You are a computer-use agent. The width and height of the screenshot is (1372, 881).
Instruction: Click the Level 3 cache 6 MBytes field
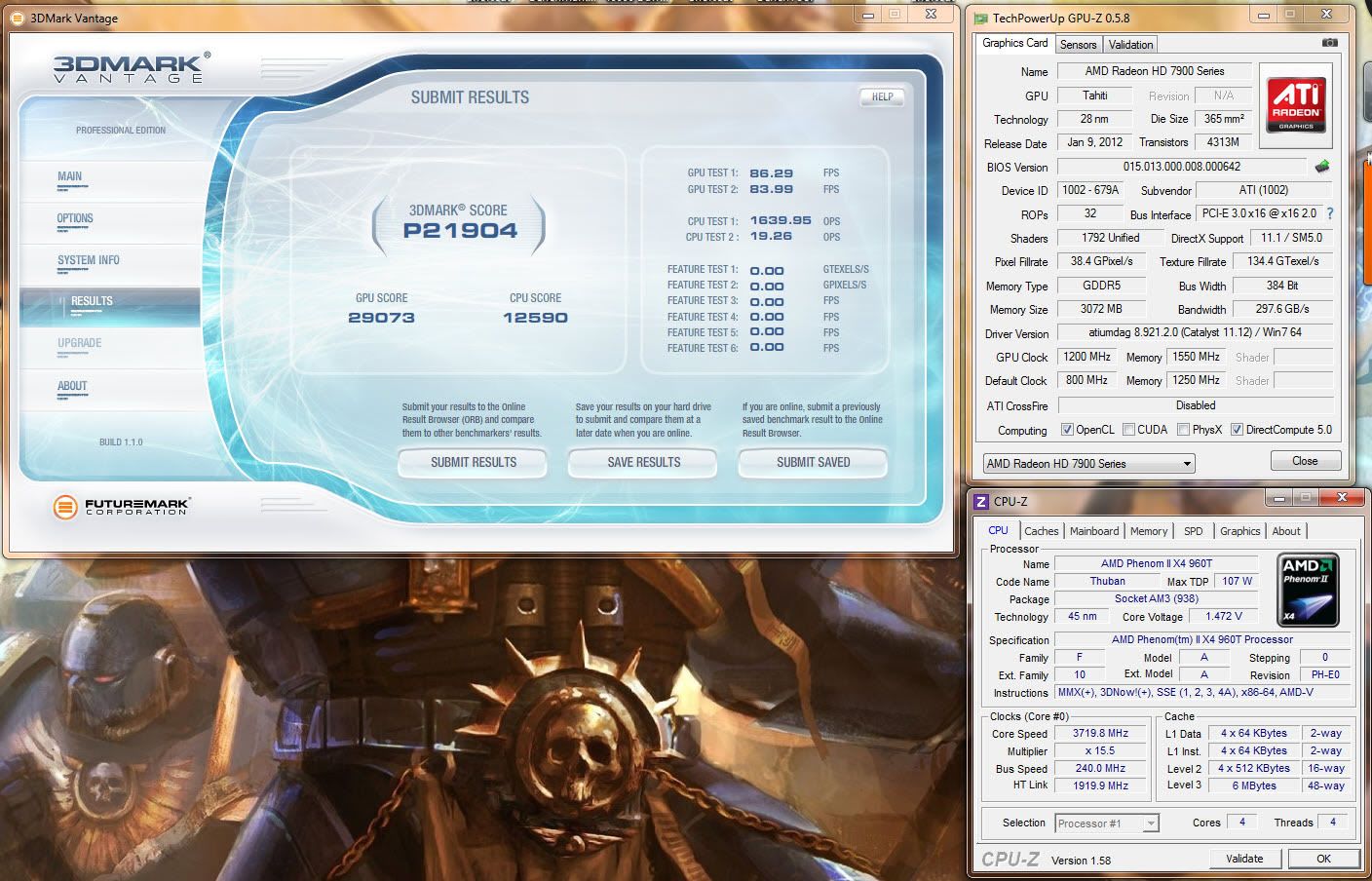(1253, 785)
